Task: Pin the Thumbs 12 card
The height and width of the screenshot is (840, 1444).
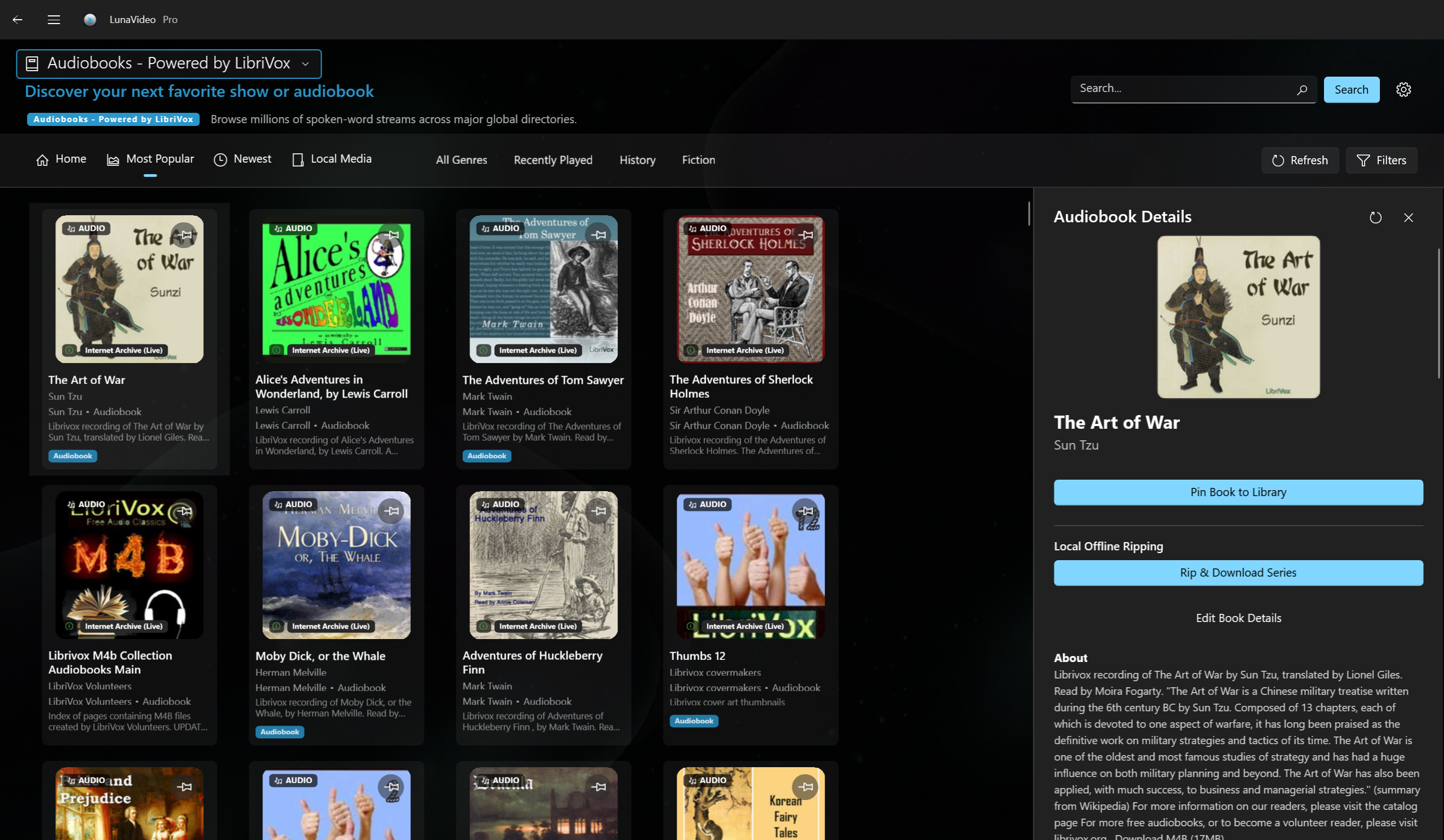Action: pos(806,510)
